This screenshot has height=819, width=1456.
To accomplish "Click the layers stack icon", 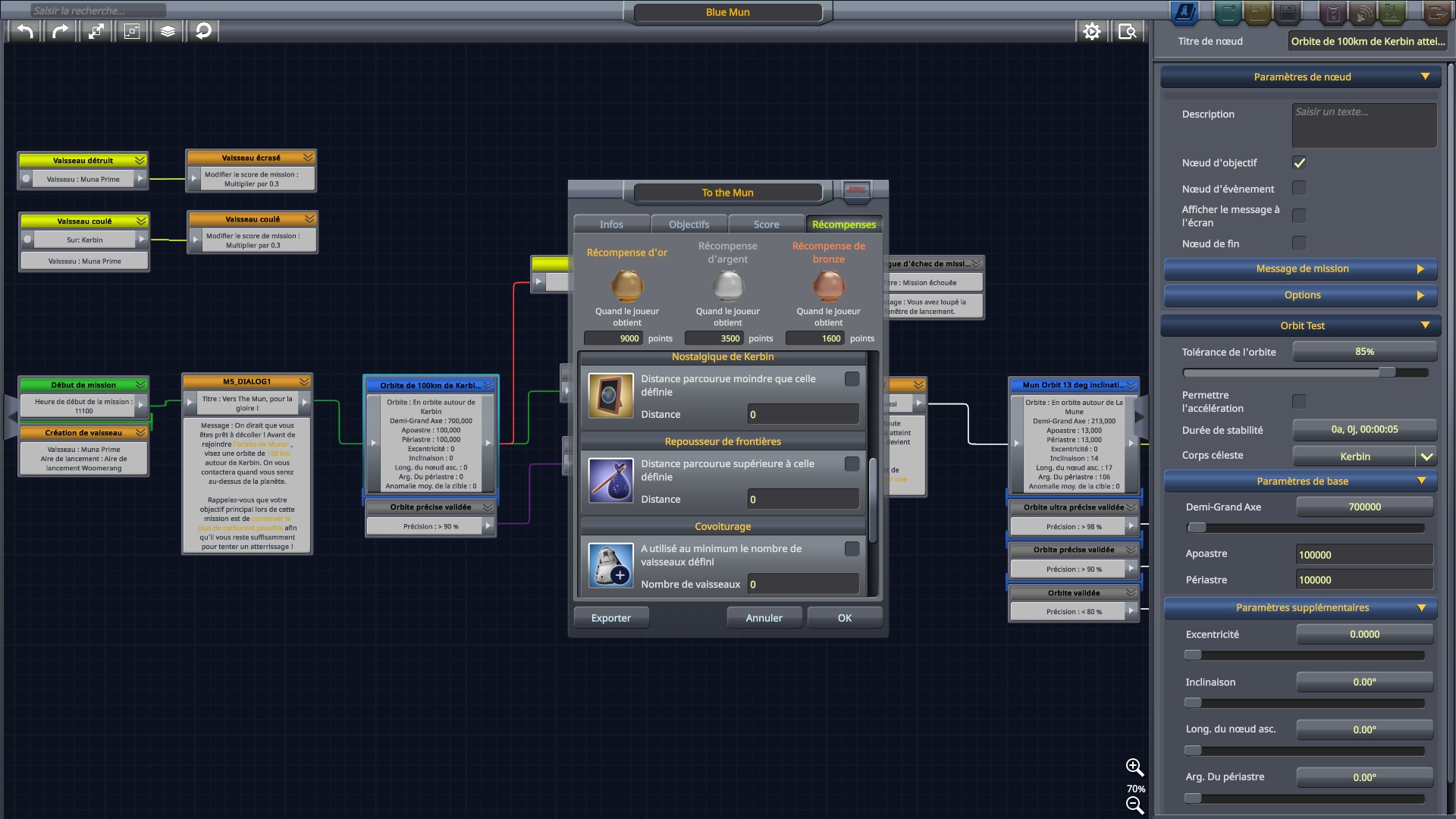I will coord(168,31).
